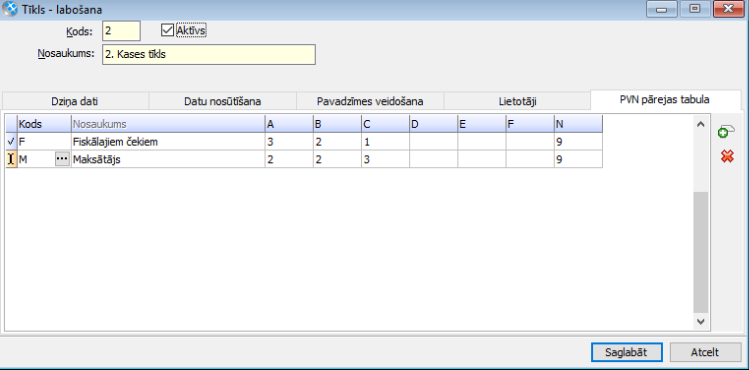Image resolution: width=749 pixels, height=370 pixels.
Task: Open the ellipsis lookup button in M row
Action: (x=62, y=159)
